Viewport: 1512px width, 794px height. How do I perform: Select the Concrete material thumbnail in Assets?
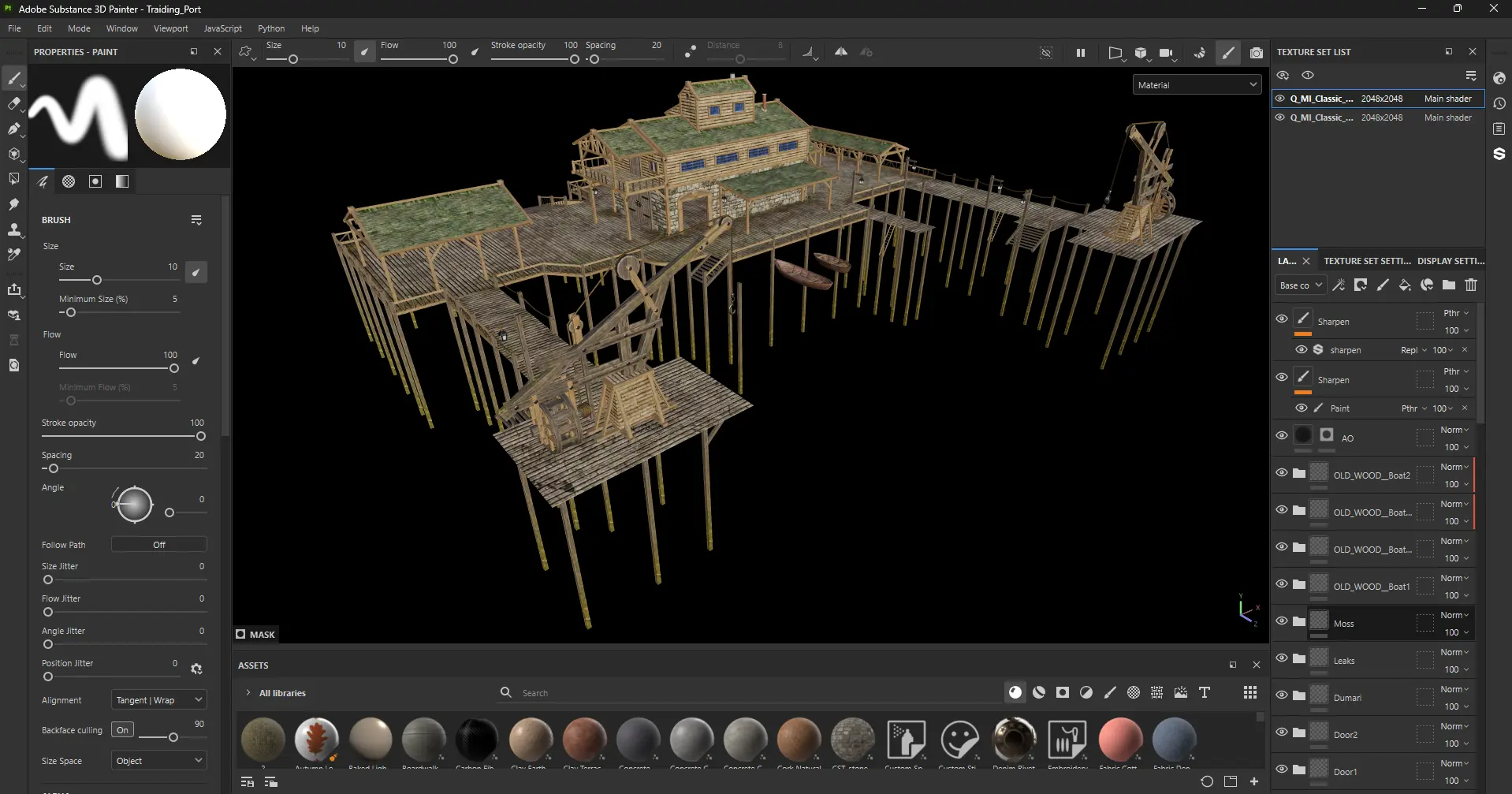click(x=639, y=740)
